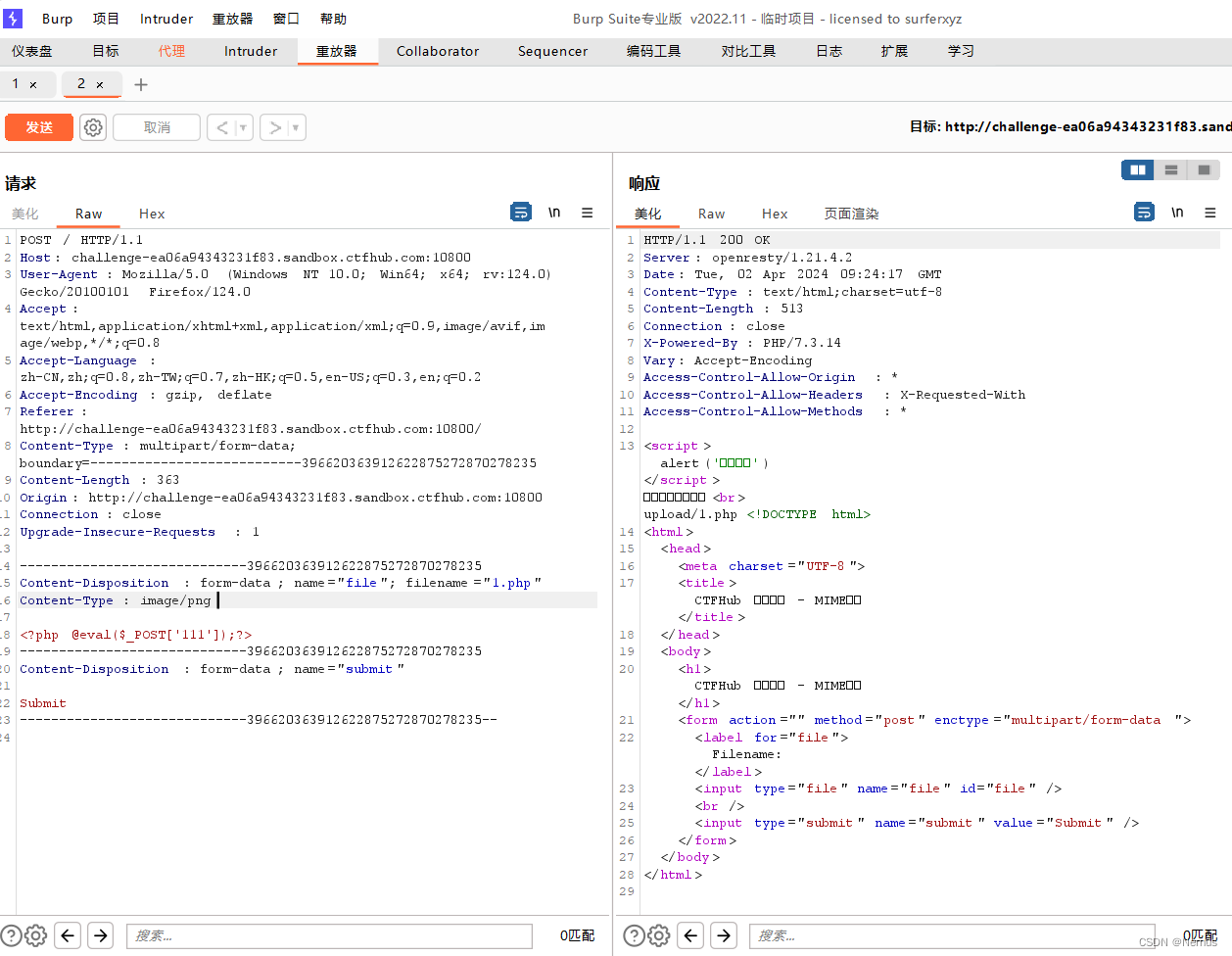Click filename "1.php" in request body
Screen dimensions: 1232x956
pyautogui.click(x=514, y=583)
